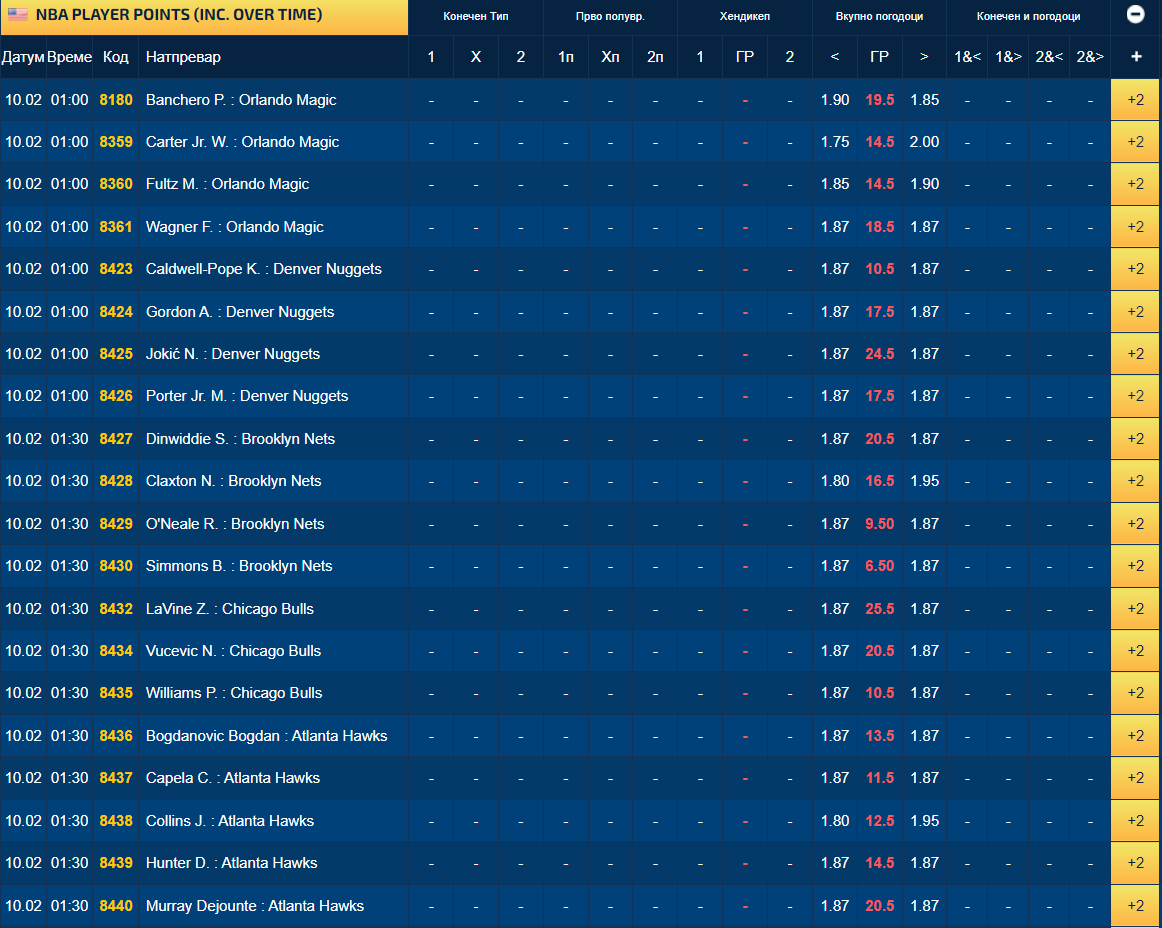The width and height of the screenshot is (1162, 928).
Task: Collapse the NBA Player Points section with the minus icon
Action: click(1135, 14)
